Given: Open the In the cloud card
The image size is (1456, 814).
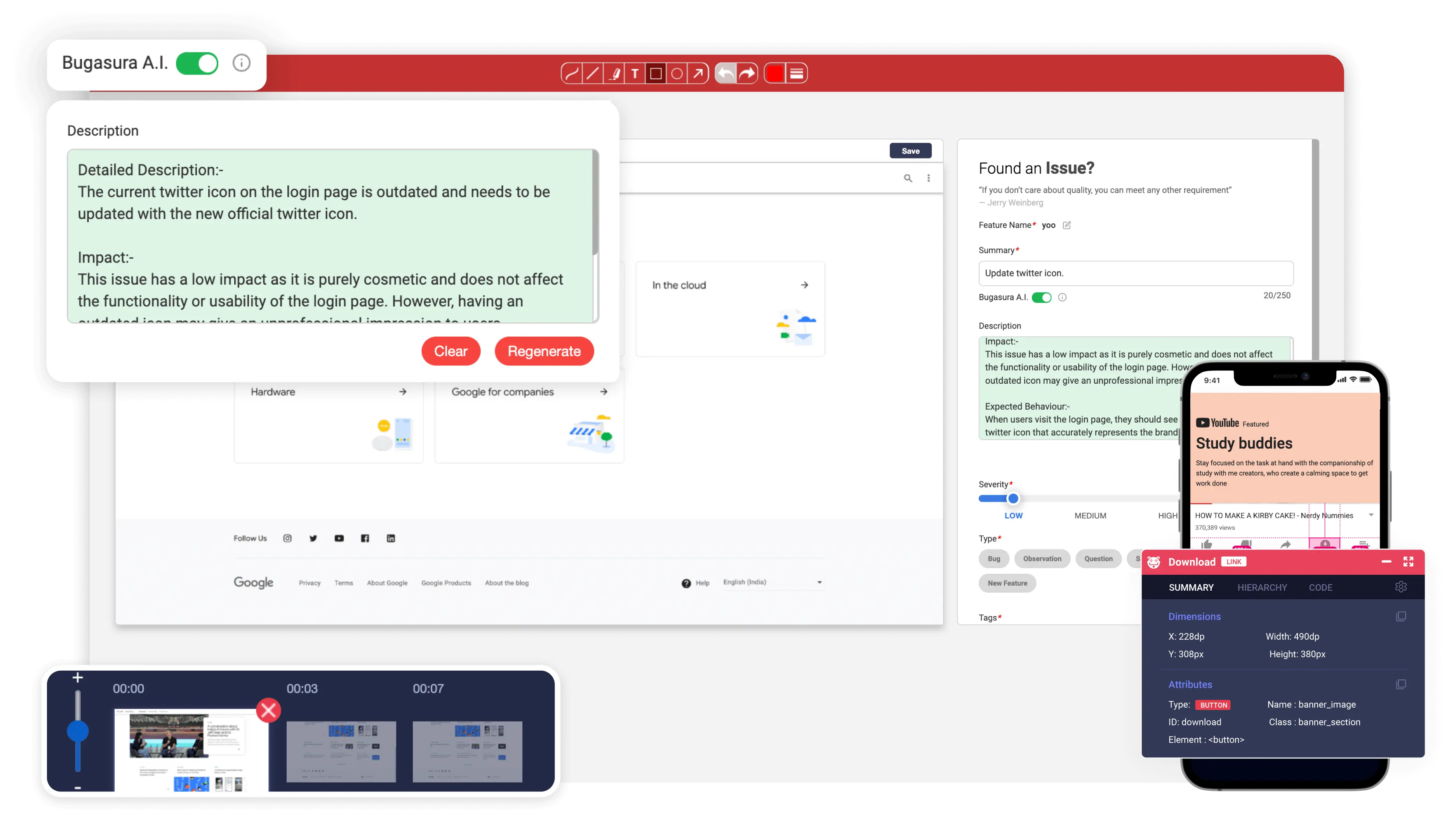Looking at the screenshot, I should click(730, 309).
